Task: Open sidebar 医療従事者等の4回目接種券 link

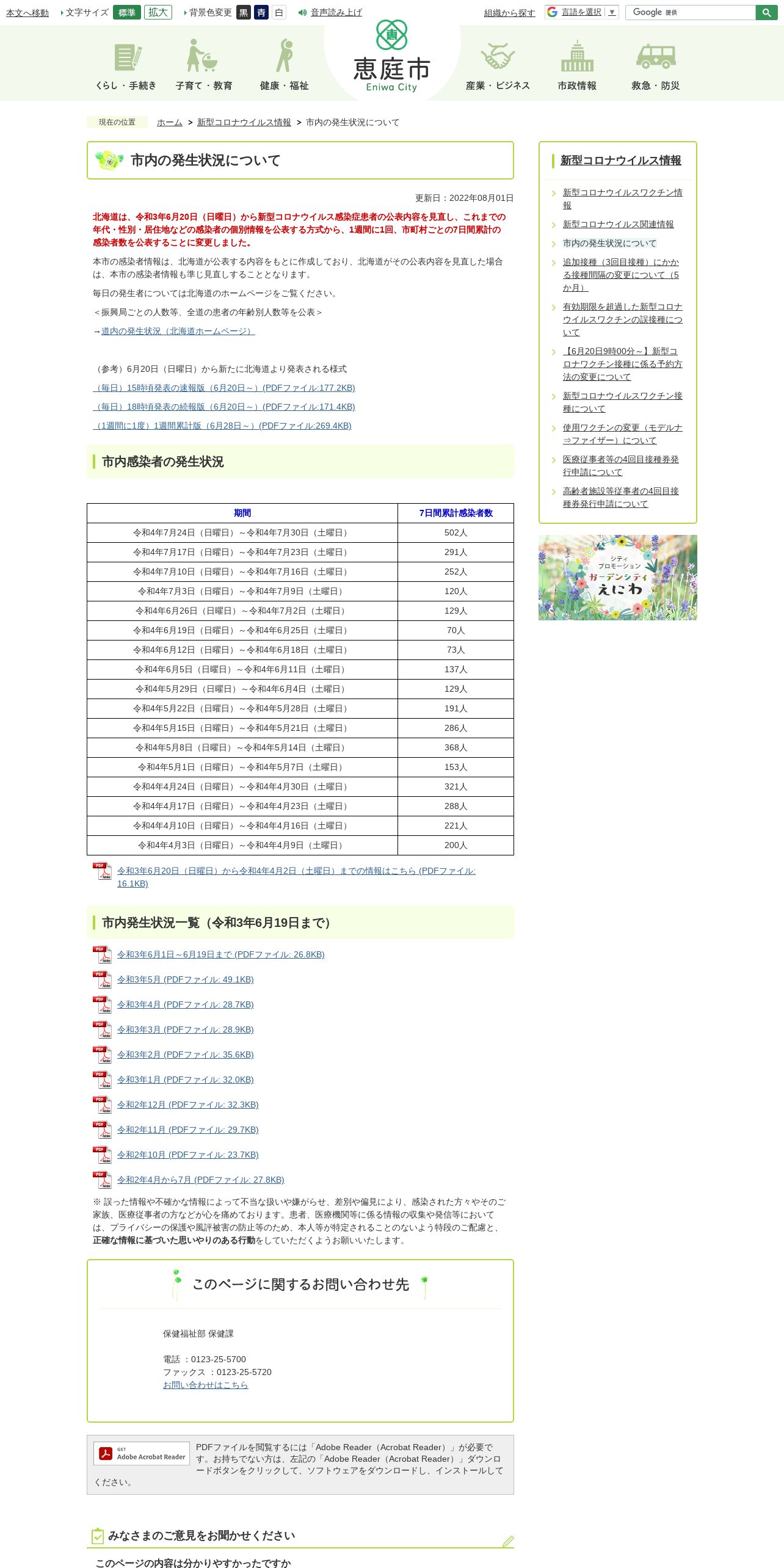Action: click(621, 465)
